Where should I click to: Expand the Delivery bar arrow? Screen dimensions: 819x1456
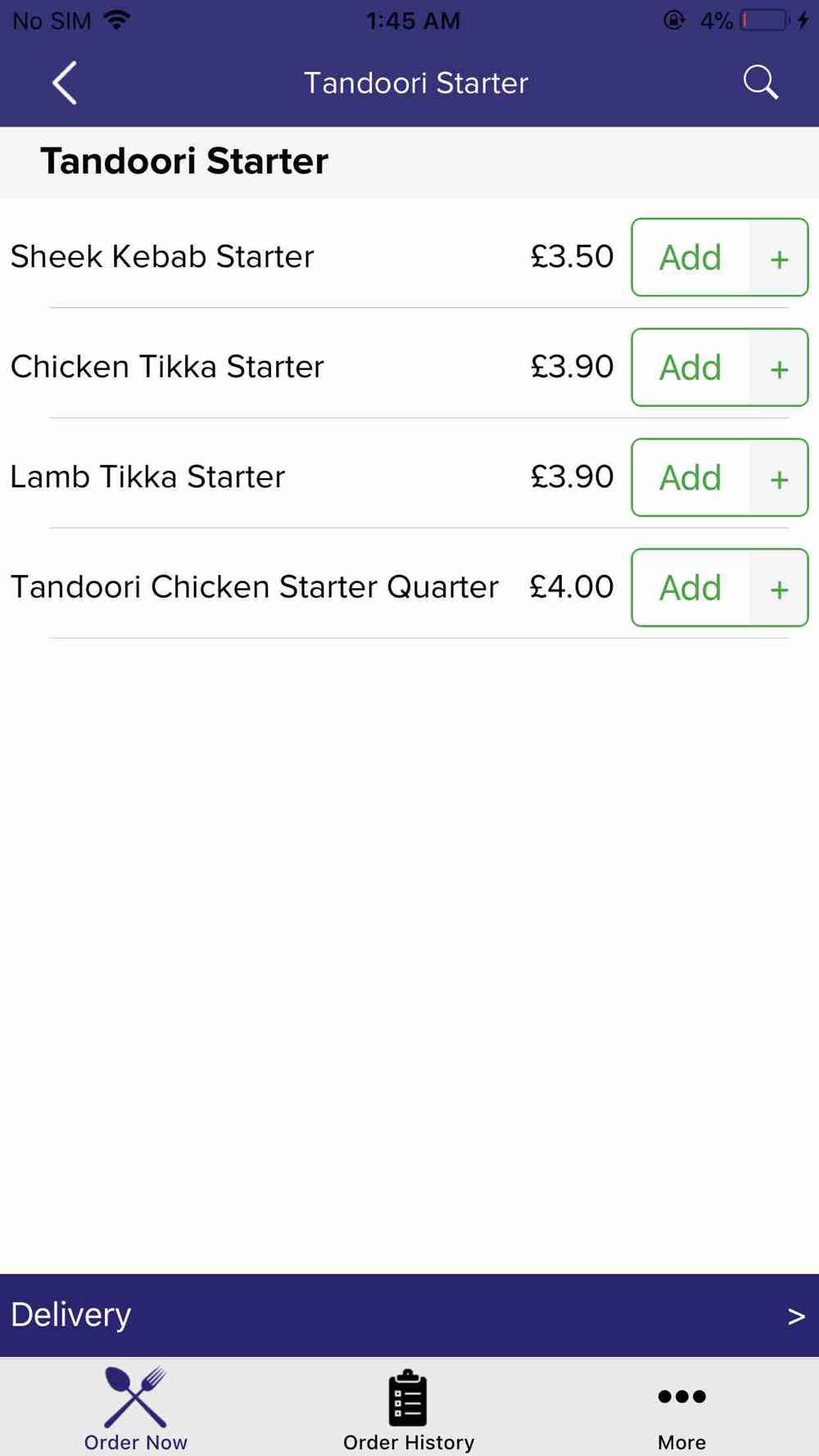click(796, 1316)
